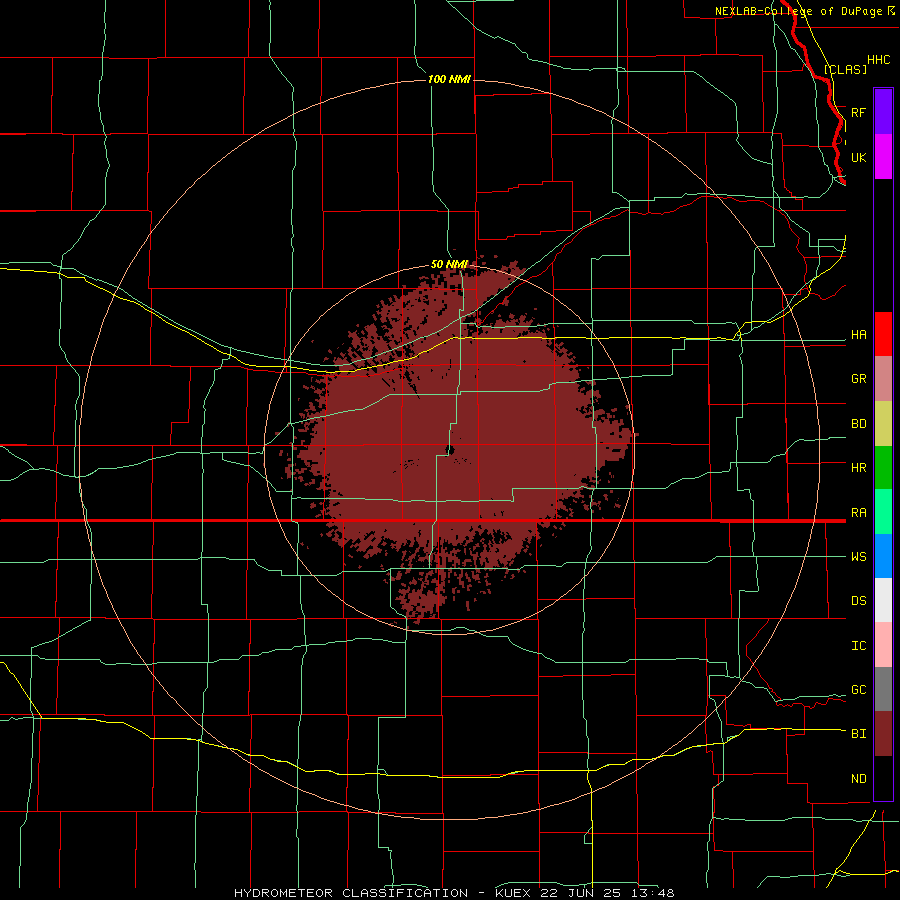Click the black radar site dot

(x=450, y=451)
